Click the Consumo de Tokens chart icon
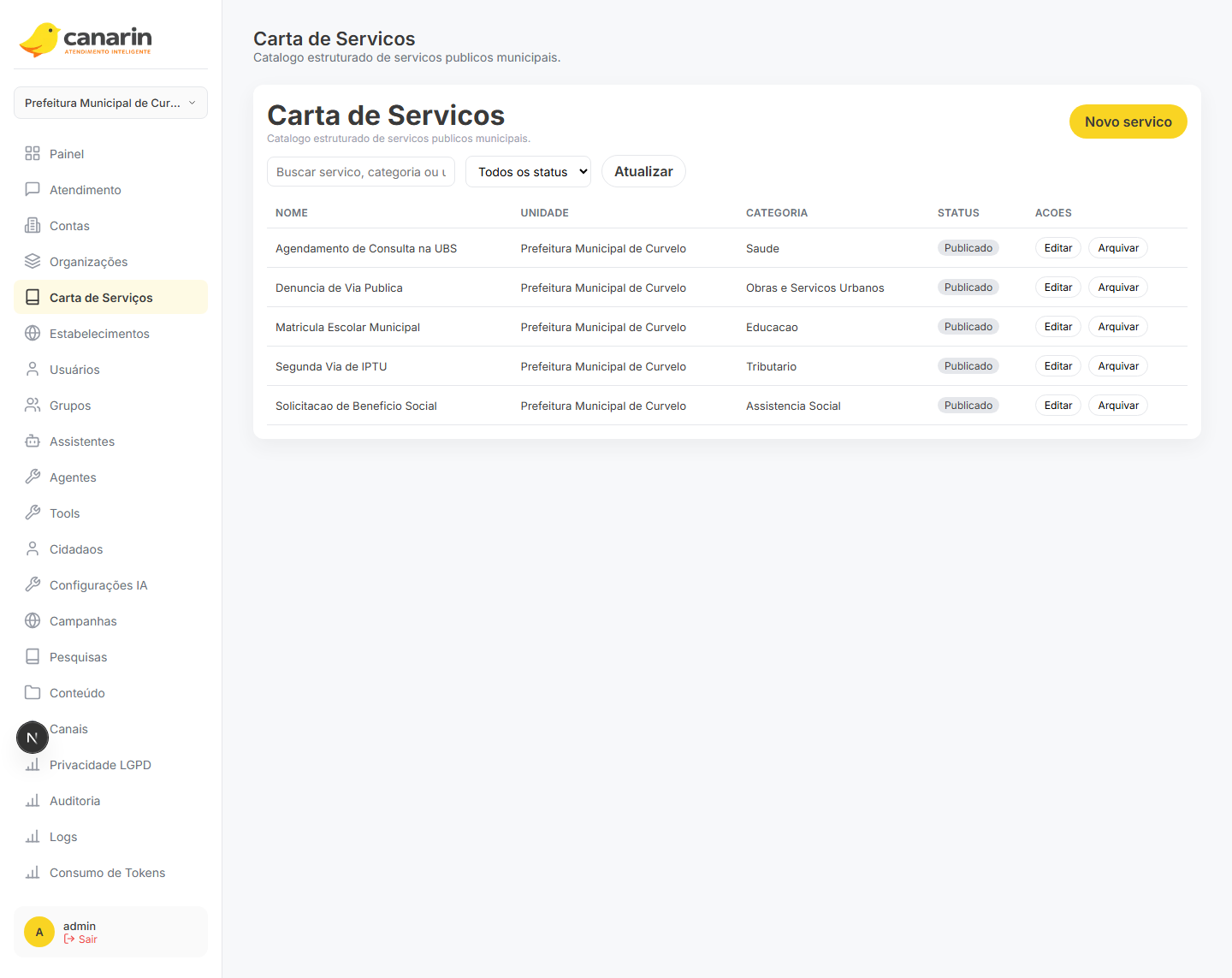Viewport: 1232px width, 978px height. [33, 872]
